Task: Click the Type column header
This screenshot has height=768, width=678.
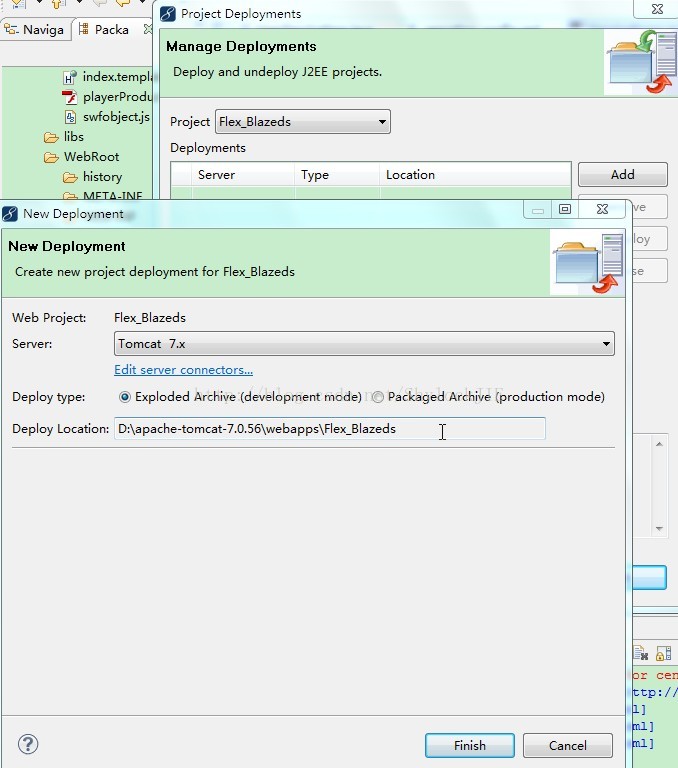Action: click(337, 175)
